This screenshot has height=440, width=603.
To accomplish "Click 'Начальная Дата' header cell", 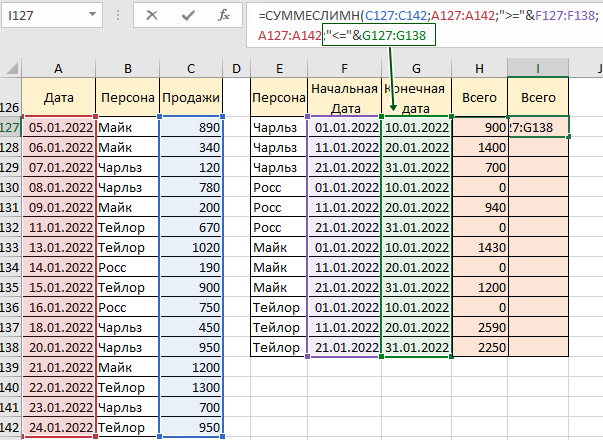I will [345, 97].
